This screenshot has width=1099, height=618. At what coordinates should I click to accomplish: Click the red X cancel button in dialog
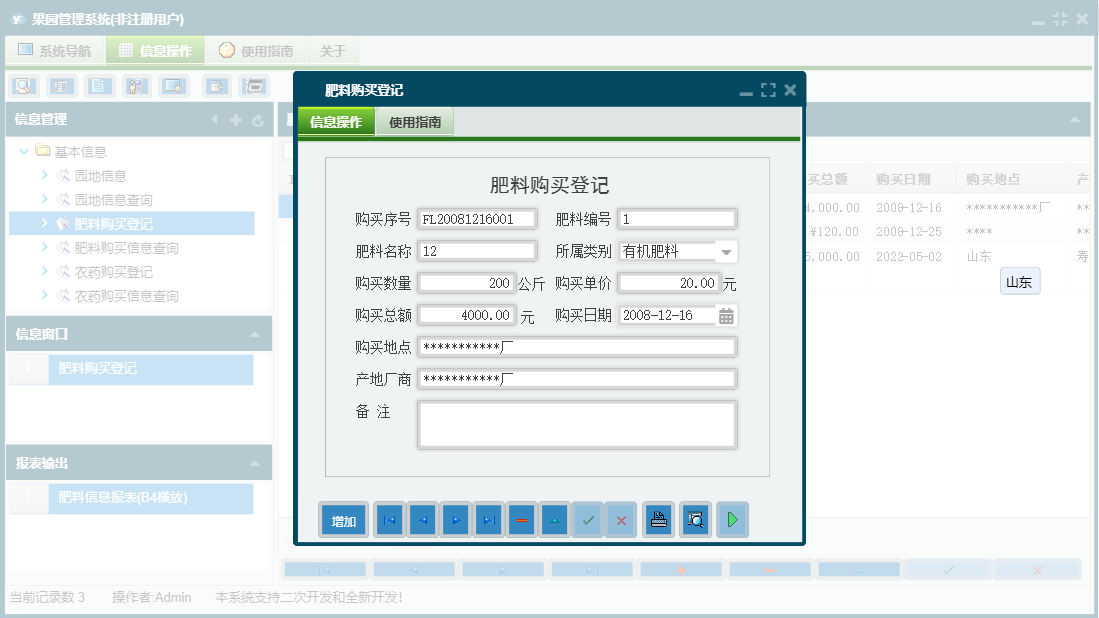point(621,520)
